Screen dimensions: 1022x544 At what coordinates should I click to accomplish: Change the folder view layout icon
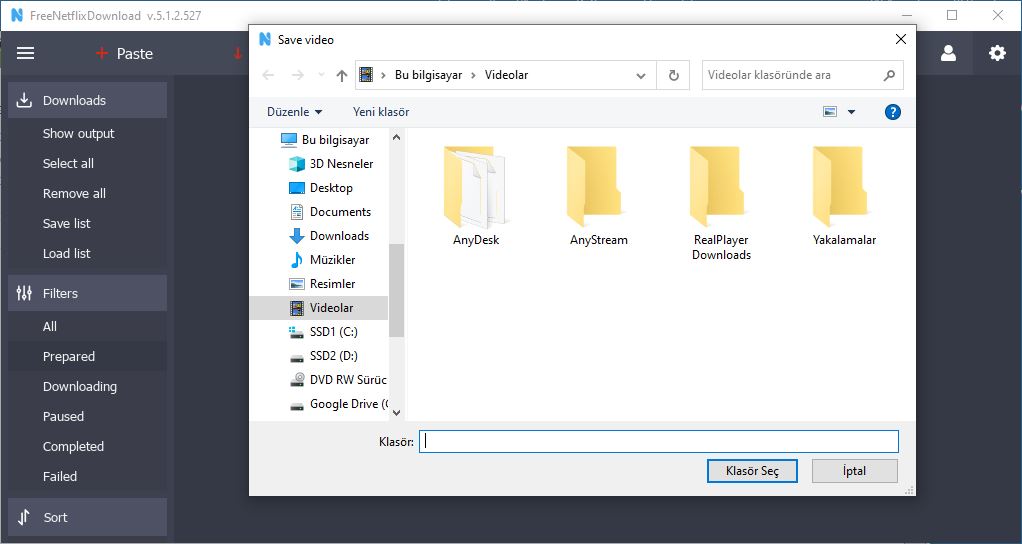point(830,112)
